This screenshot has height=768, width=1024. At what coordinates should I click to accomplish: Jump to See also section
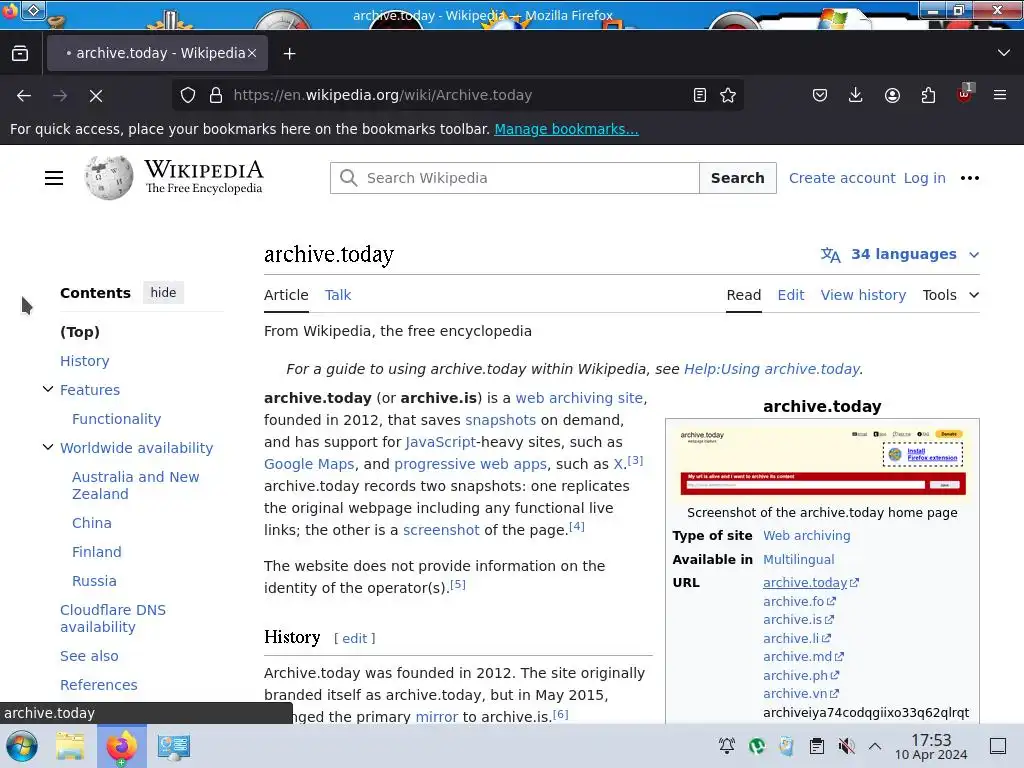tap(89, 656)
